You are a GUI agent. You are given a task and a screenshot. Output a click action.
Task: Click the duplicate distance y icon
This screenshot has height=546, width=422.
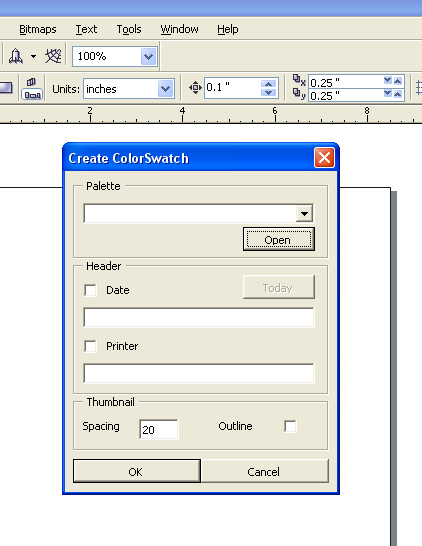(299, 94)
